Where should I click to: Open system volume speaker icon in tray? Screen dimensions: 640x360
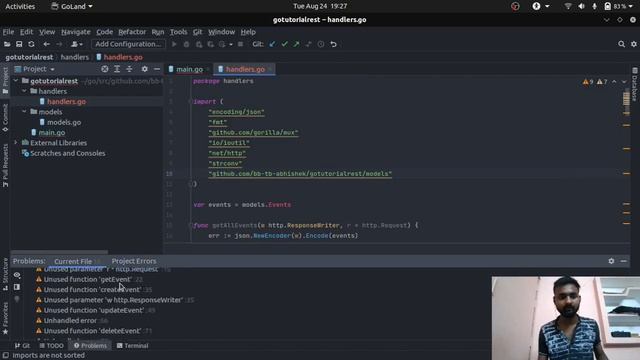point(581,6)
